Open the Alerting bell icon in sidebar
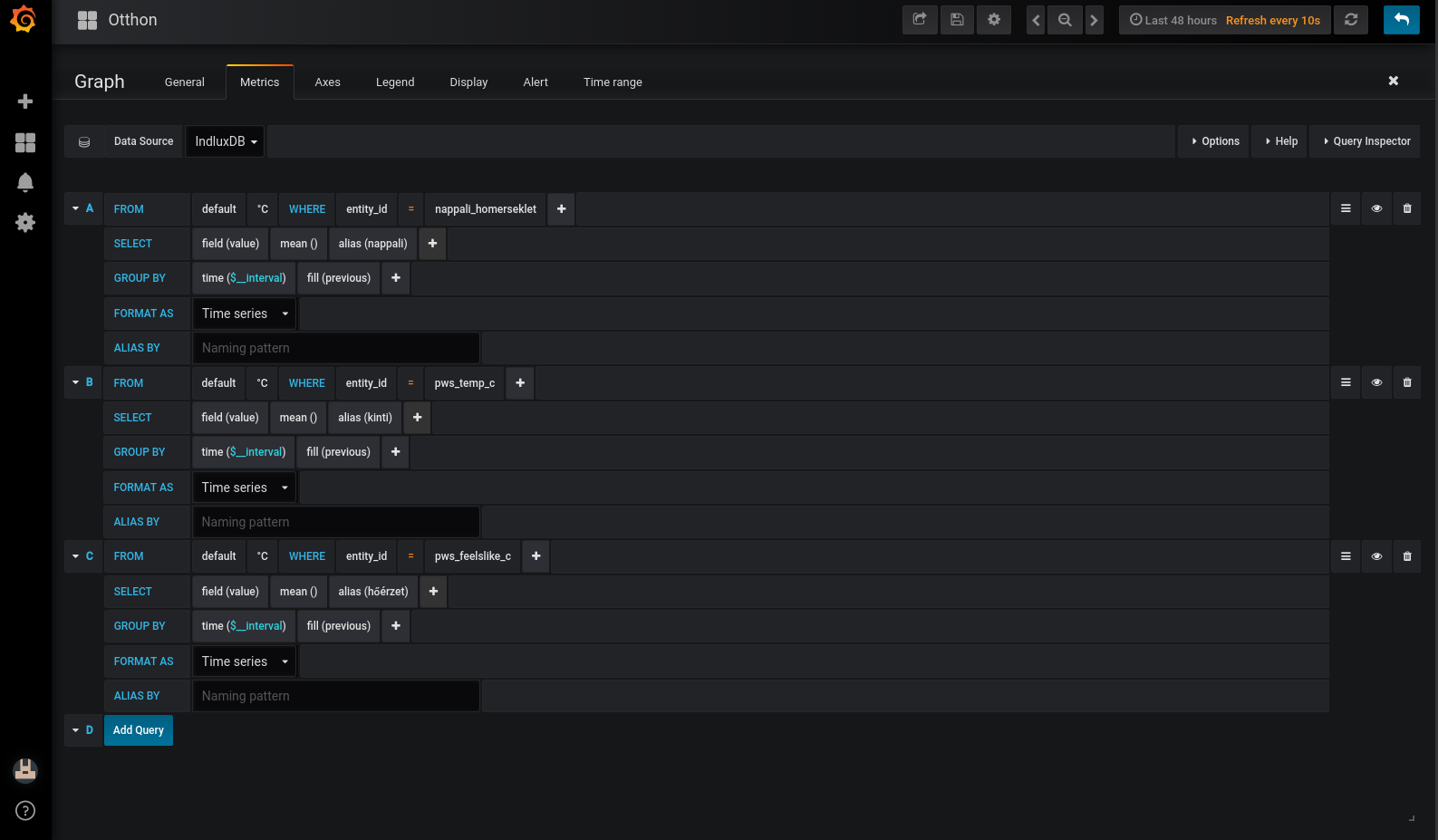The height and width of the screenshot is (840, 1438). 25,182
